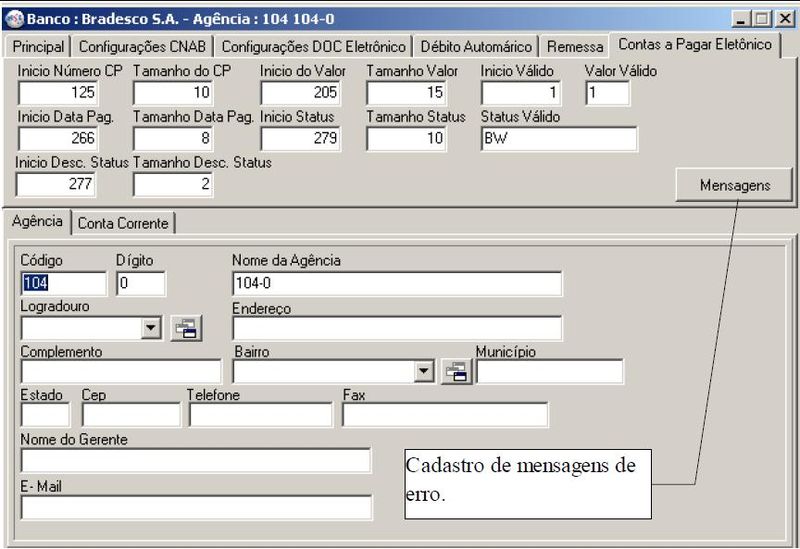Screen dimensions: 800x549
Task: Open Logradouro lookup icon button
Action: [x=186, y=328]
